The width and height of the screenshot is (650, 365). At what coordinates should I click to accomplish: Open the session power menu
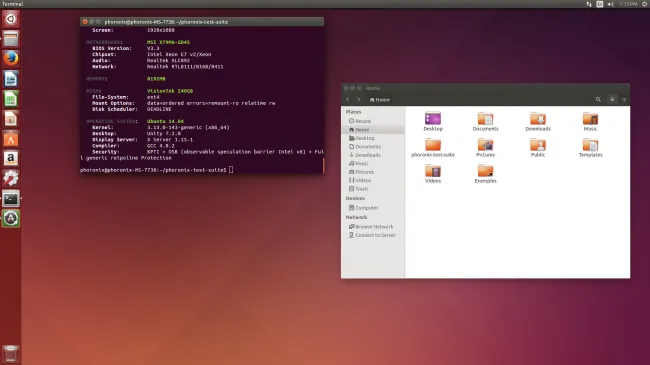645,4
